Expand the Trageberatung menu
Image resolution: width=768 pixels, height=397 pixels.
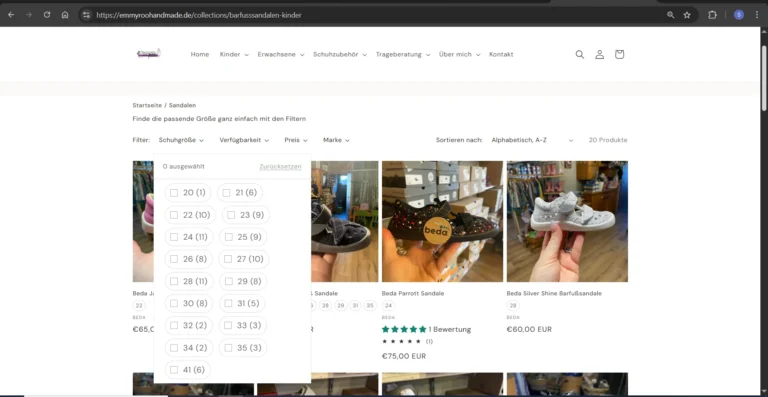pos(403,54)
